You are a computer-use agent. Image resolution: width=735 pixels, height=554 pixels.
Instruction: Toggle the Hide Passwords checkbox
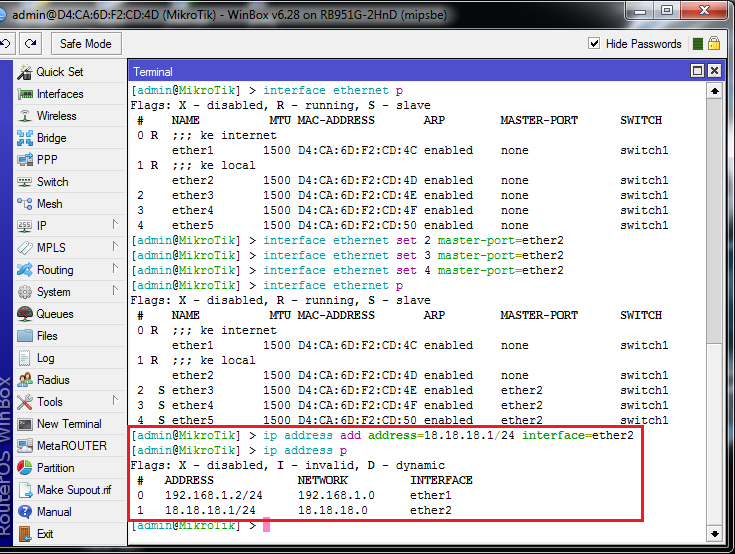coord(594,44)
